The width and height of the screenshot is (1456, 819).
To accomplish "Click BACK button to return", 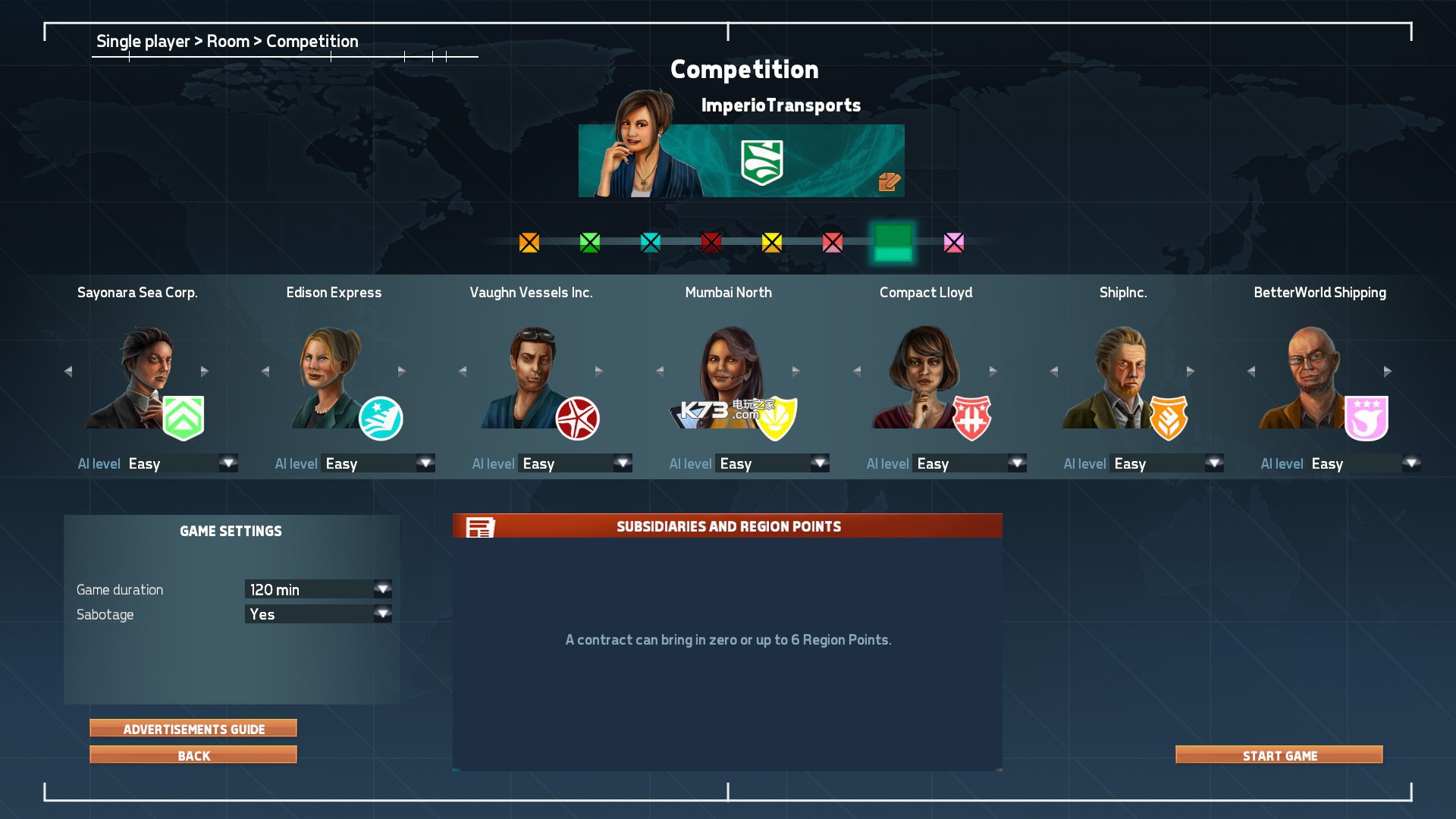I will [x=193, y=756].
